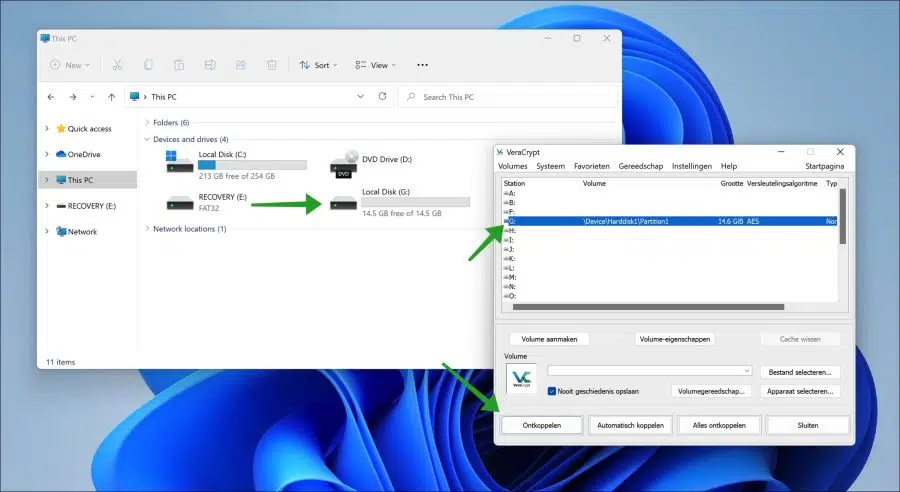This screenshot has height=492, width=900.
Task: Expand the Network locations (1) group
Action: point(147,228)
